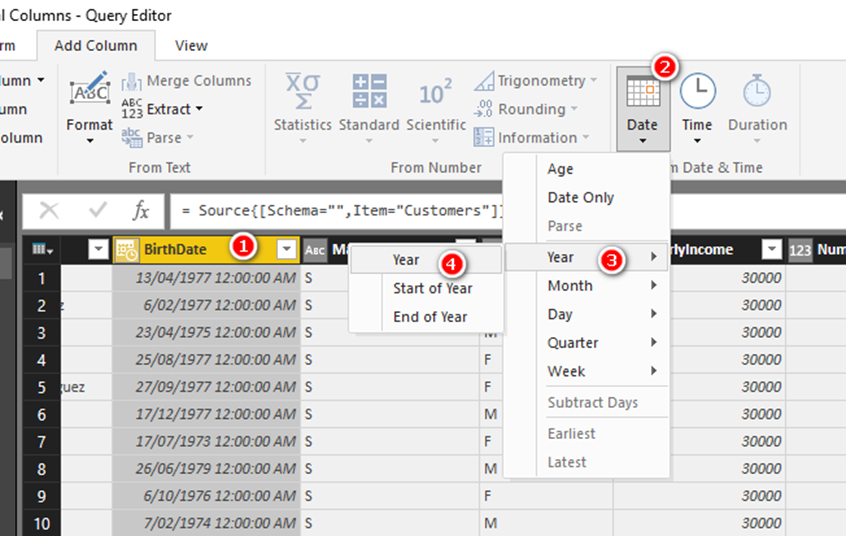This screenshot has width=846, height=536.
Task: Click the ABC text type icon
Action: (x=315, y=250)
